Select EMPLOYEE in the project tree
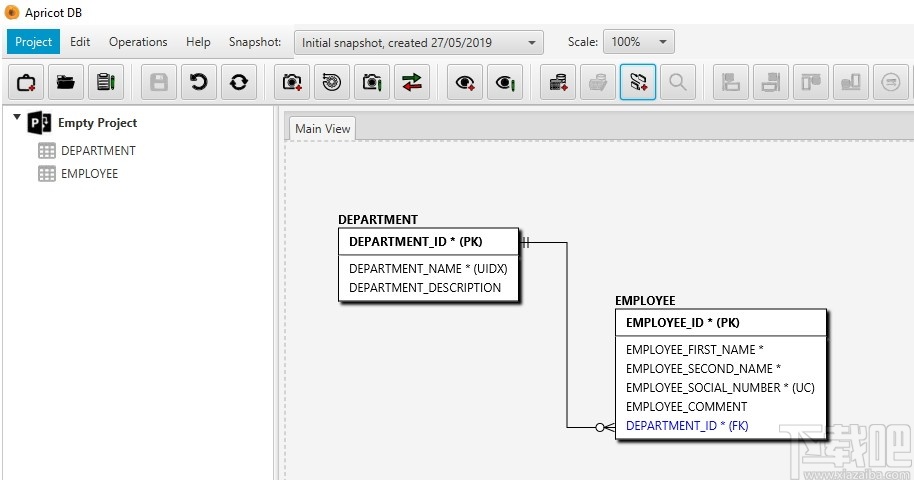The height and width of the screenshot is (480, 914). [89, 173]
